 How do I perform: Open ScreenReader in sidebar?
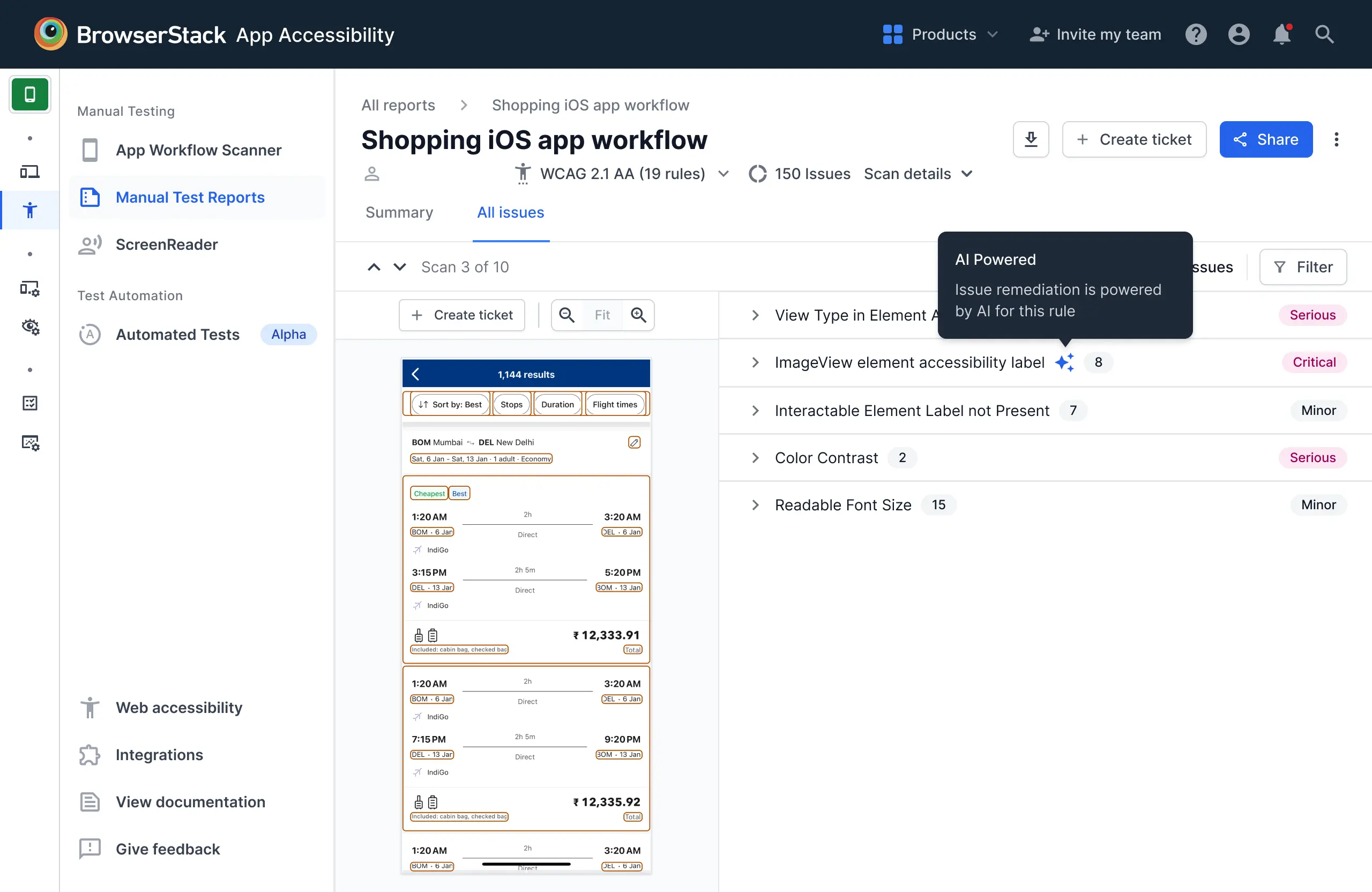pos(167,244)
